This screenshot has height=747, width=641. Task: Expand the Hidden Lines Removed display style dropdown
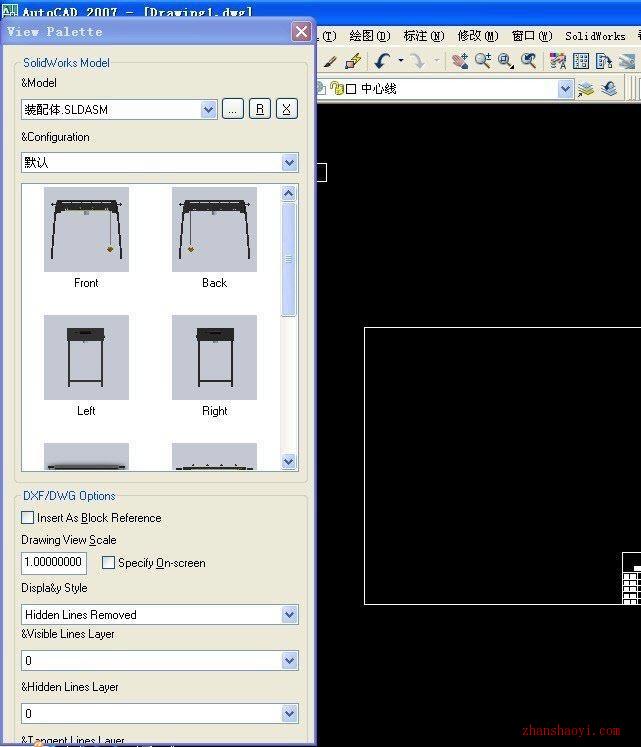(290, 615)
